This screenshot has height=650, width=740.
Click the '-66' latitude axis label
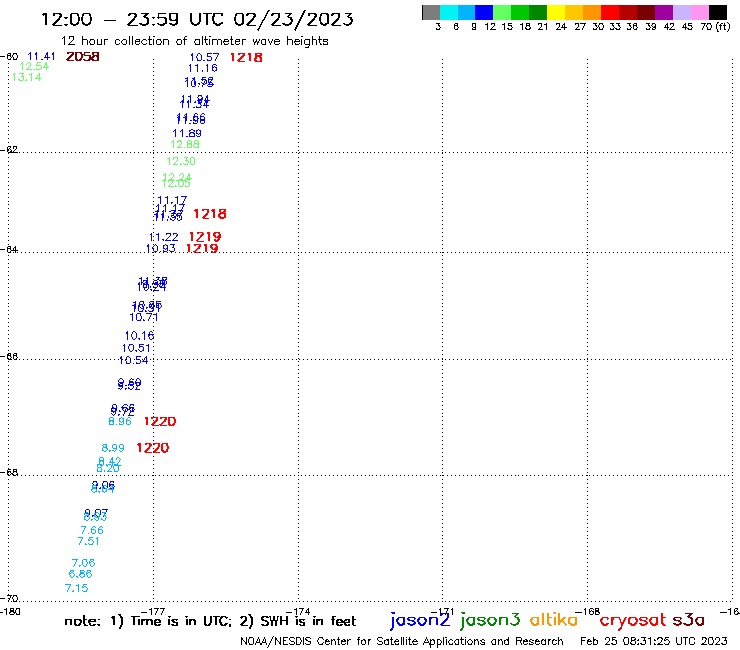click(9, 356)
